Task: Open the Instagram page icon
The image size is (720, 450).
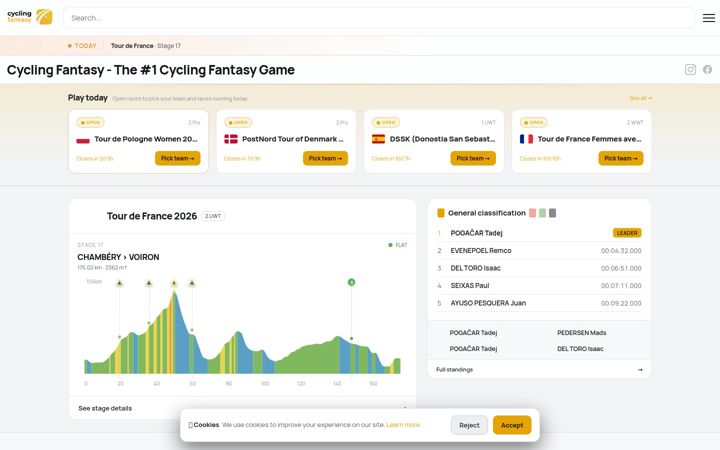Action: point(690,69)
